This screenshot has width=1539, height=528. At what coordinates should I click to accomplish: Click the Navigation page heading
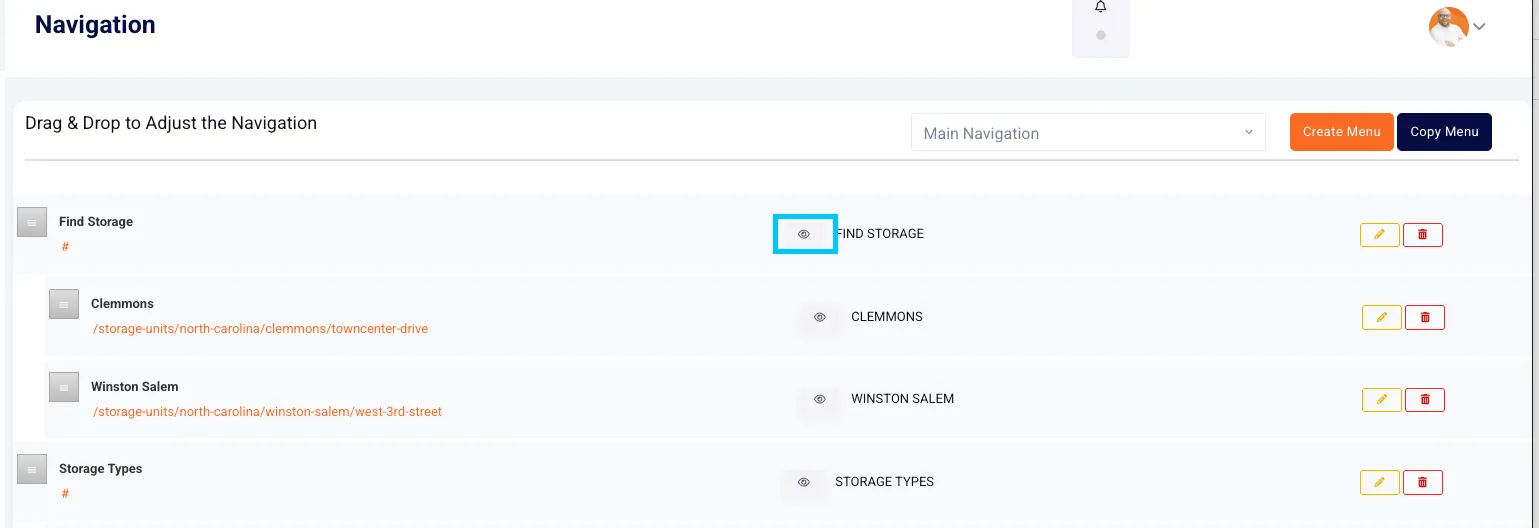95,25
